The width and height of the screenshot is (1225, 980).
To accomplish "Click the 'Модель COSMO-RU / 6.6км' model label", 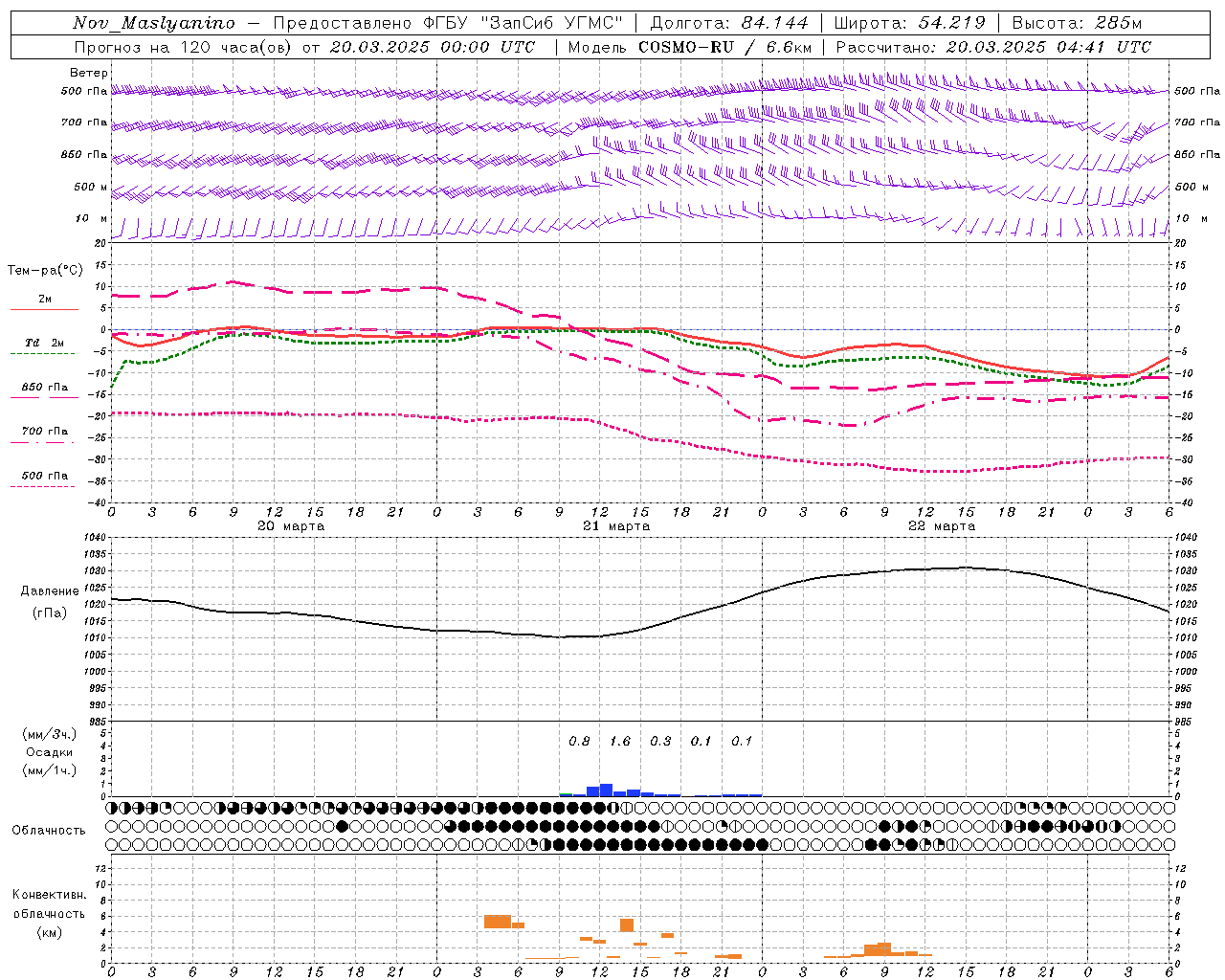I will 690,47.
